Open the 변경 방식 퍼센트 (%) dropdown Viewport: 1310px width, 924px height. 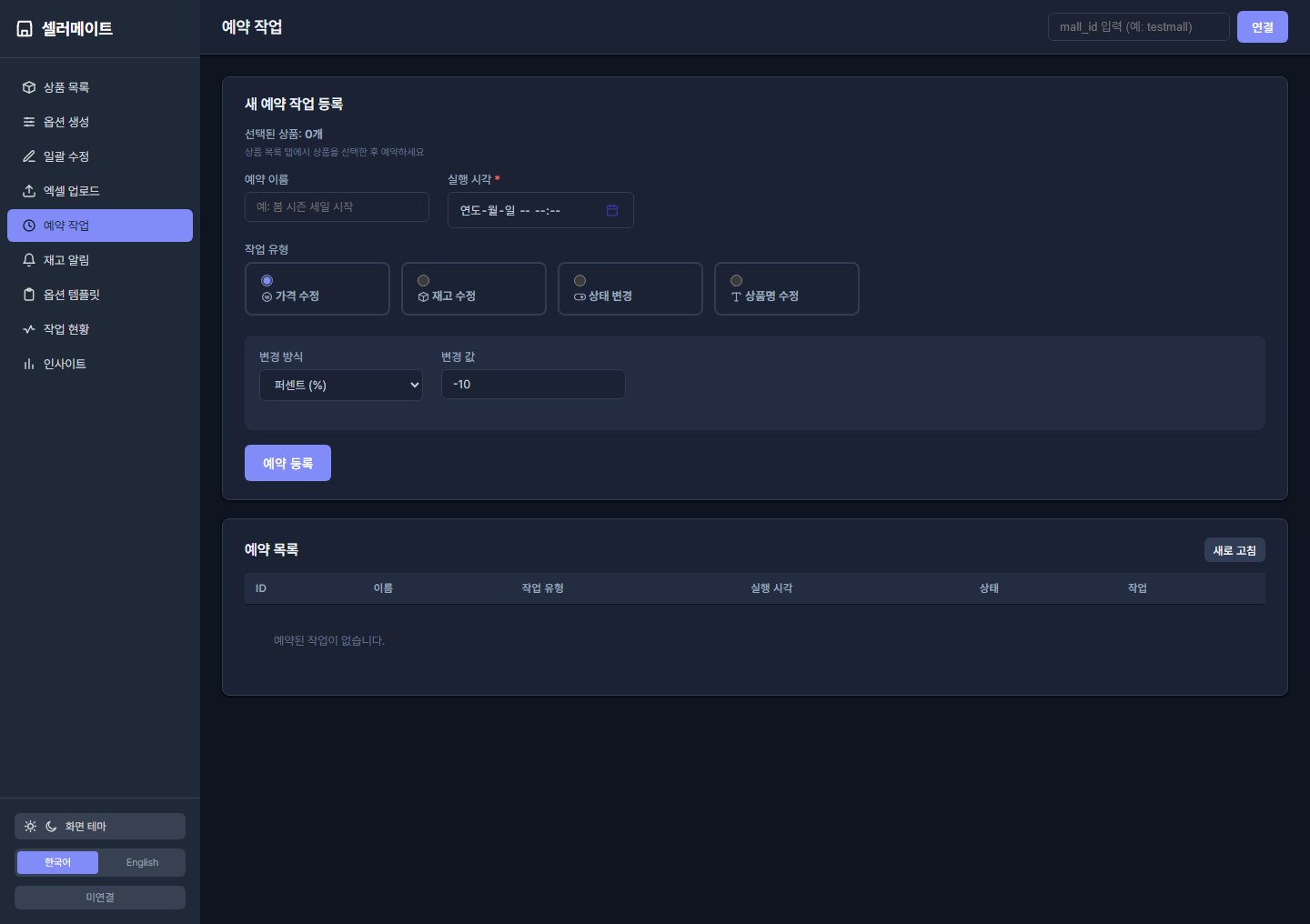click(341, 385)
